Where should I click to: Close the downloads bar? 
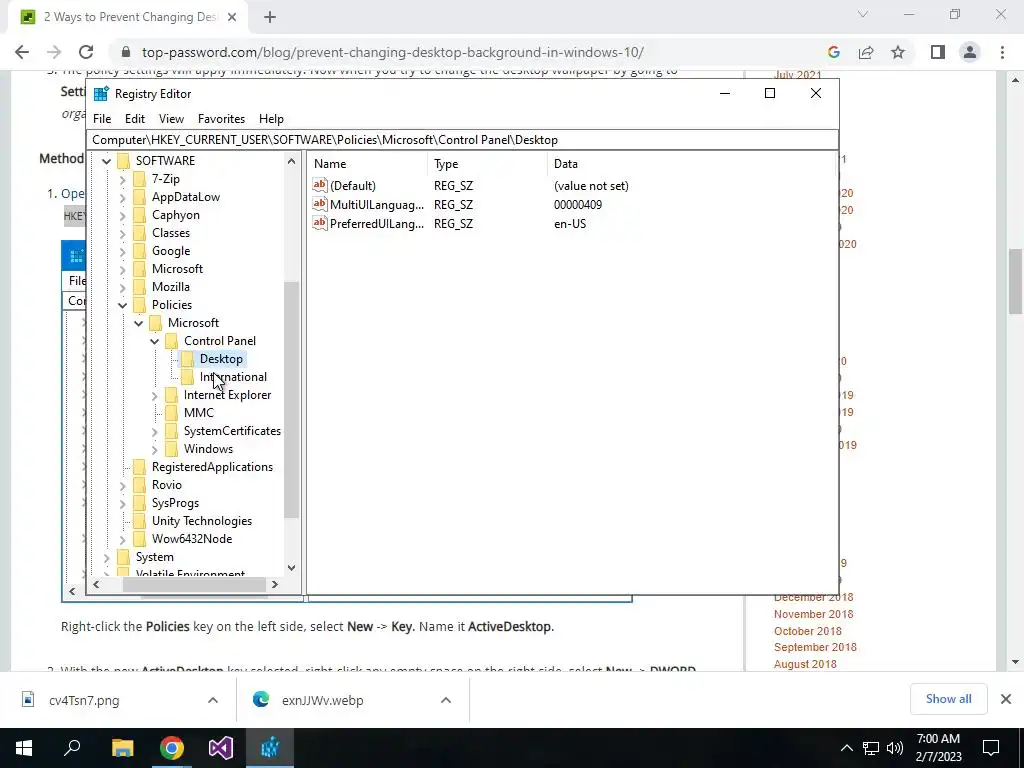(x=1006, y=699)
